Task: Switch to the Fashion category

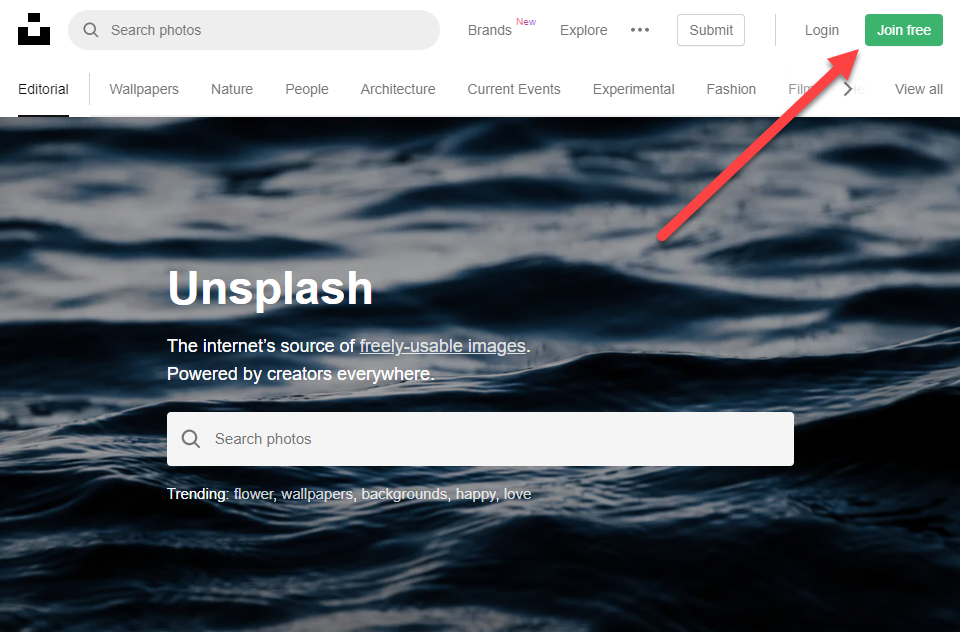Action: (731, 89)
